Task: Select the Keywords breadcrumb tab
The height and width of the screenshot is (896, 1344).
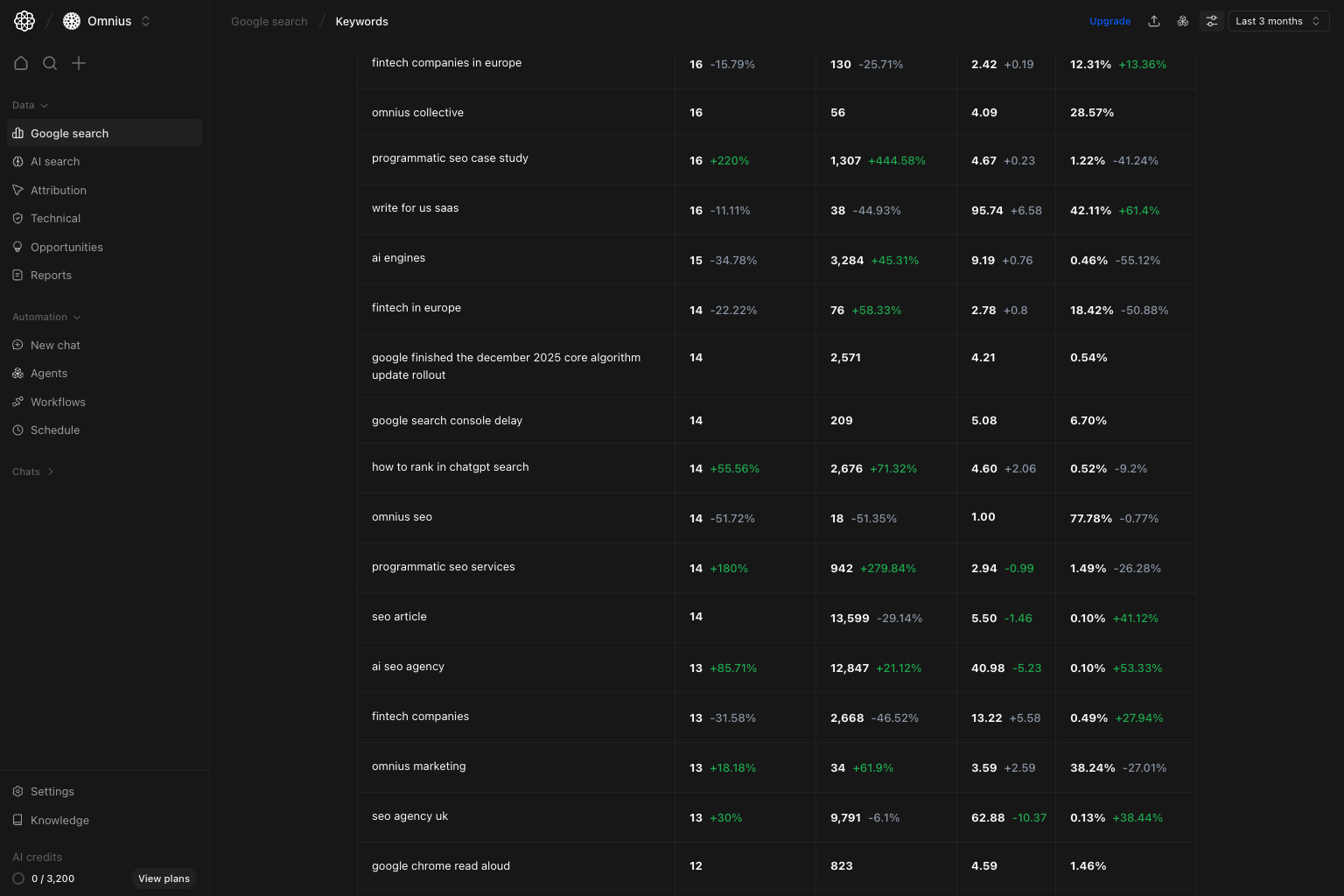Action: coord(361,21)
